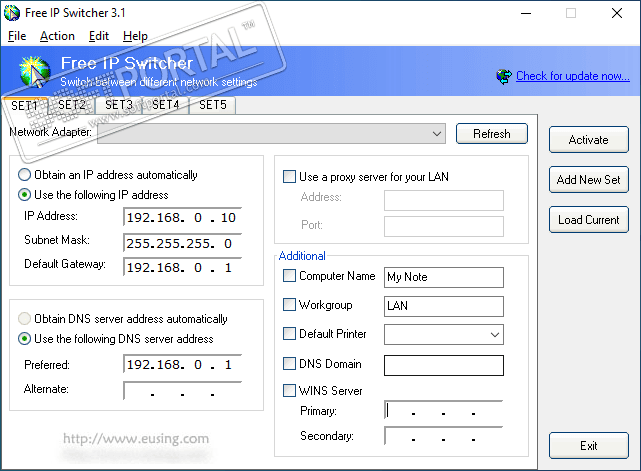This screenshot has width=641, height=471.
Task: Switch to the SET1 tab
Action: coord(24,105)
